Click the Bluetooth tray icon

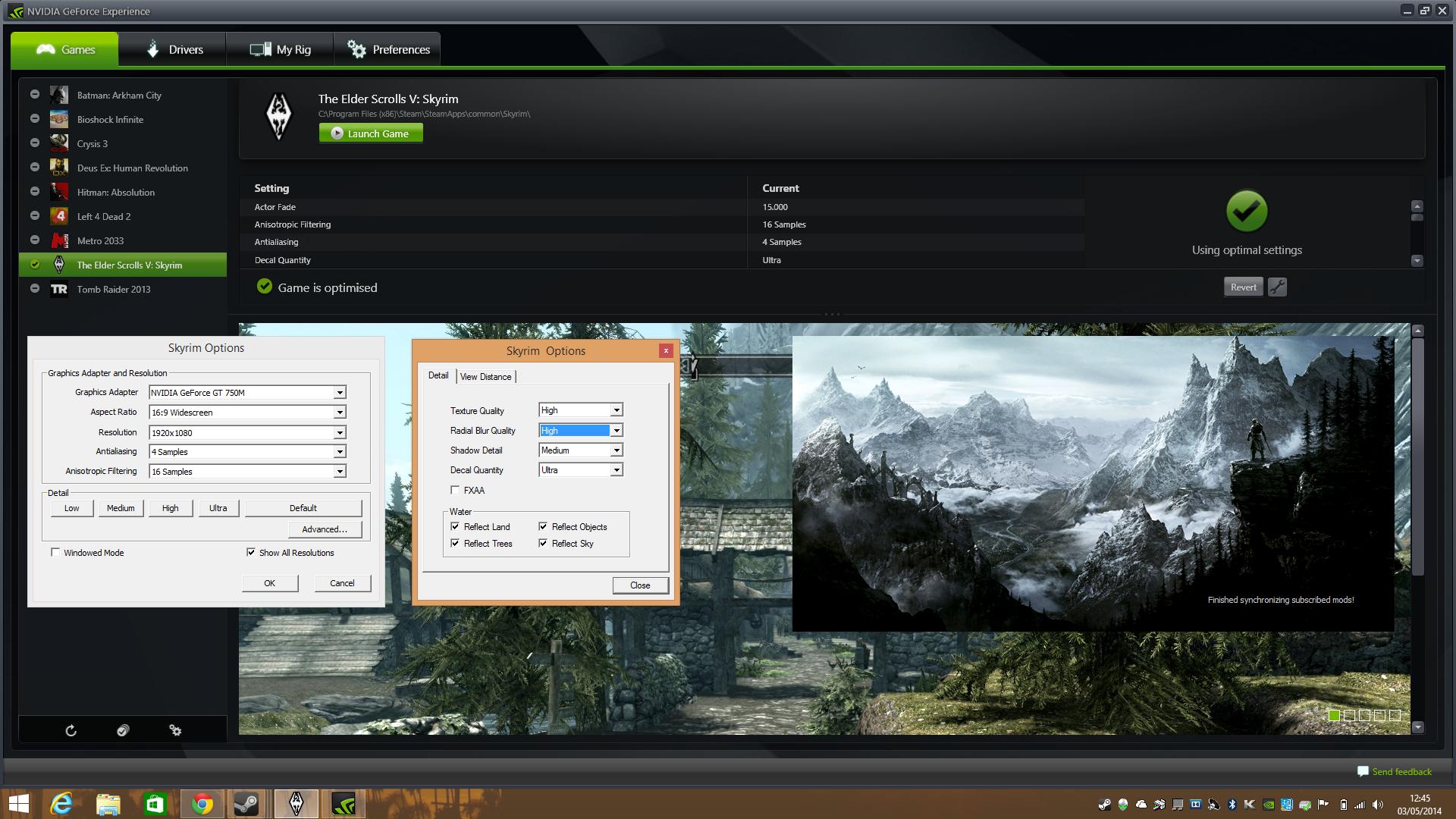(x=1232, y=805)
